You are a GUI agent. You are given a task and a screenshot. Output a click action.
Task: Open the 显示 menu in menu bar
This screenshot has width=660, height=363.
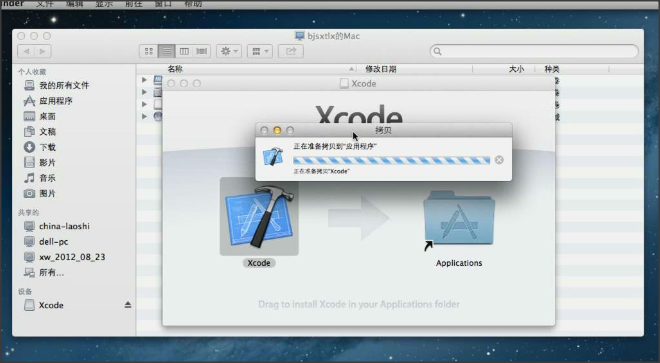[x=104, y=4]
